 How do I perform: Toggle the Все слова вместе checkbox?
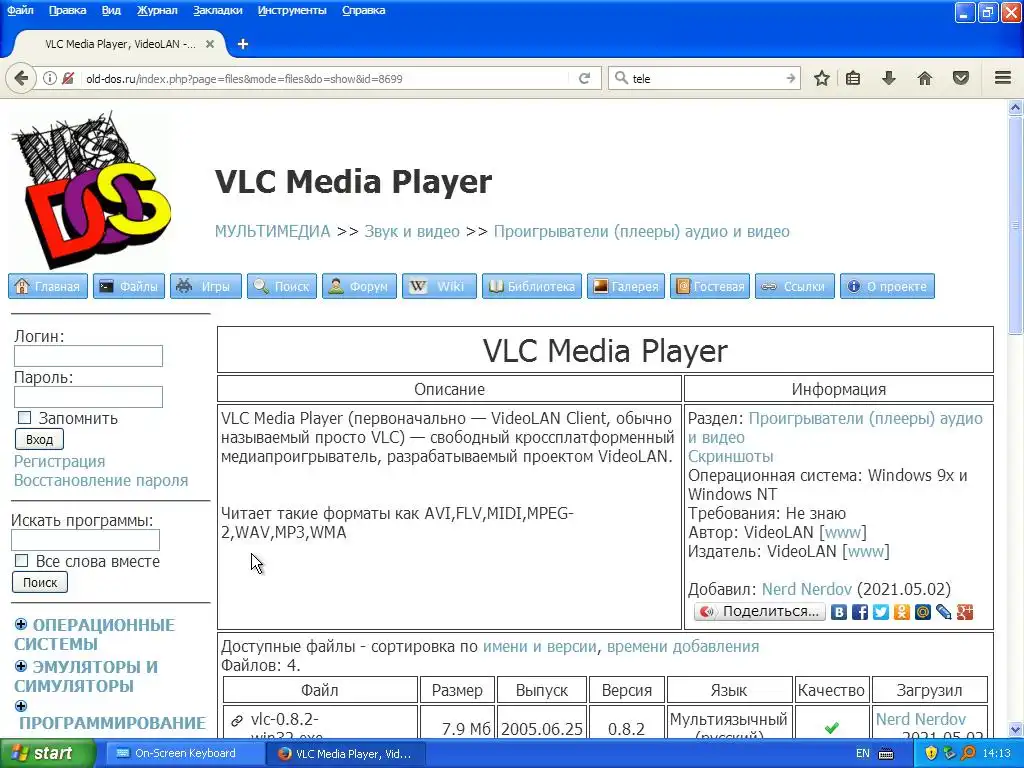coord(22,561)
